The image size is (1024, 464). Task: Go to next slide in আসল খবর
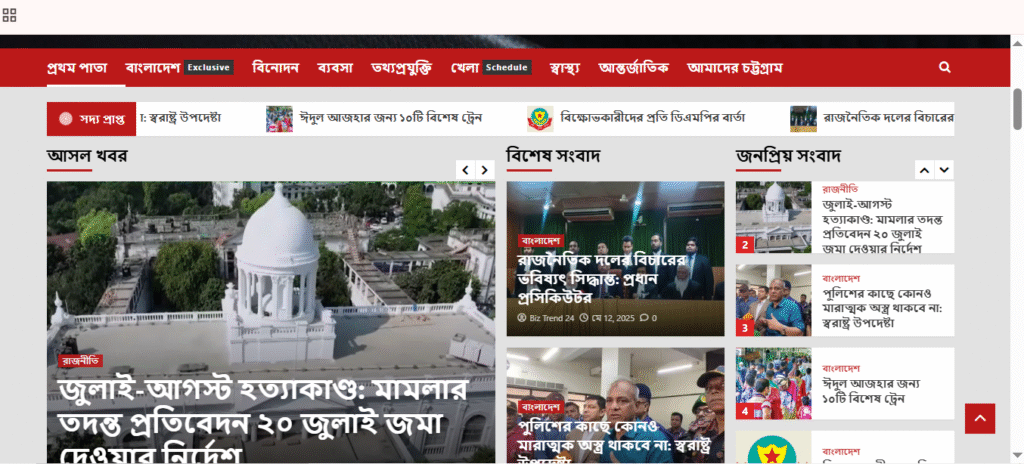click(x=485, y=170)
